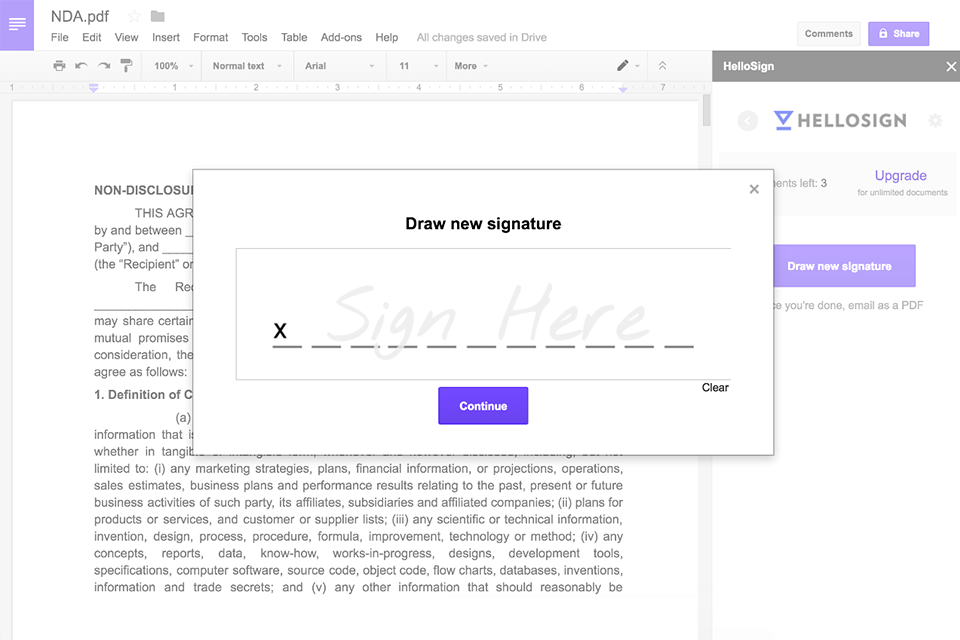Click the left indent ruler marker
This screenshot has height=640, width=960.
[94, 89]
